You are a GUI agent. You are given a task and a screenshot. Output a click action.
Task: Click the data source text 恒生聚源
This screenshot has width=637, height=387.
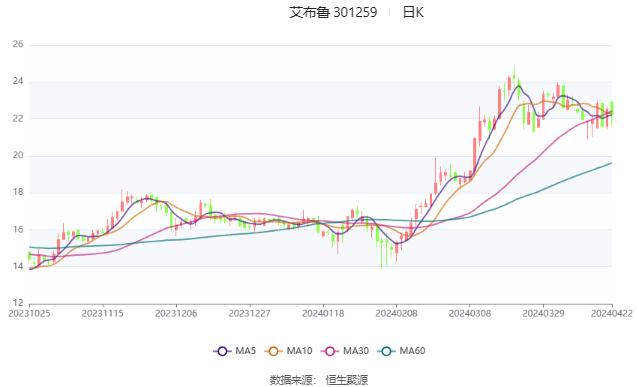(347, 380)
